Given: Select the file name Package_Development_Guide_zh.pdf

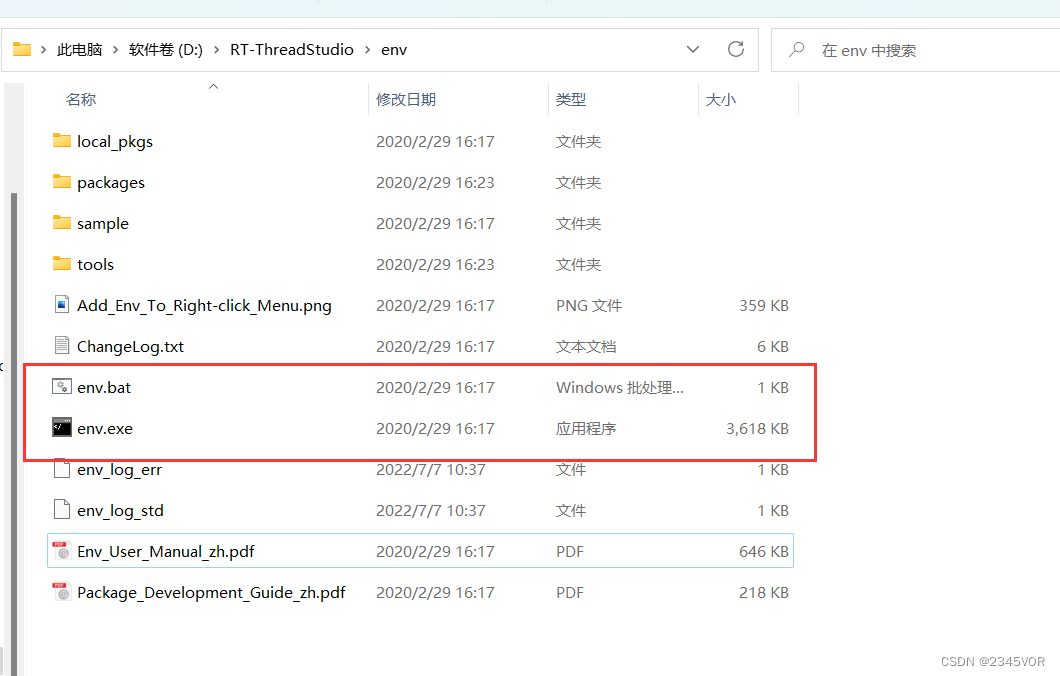Looking at the screenshot, I should click(x=211, y=593).
